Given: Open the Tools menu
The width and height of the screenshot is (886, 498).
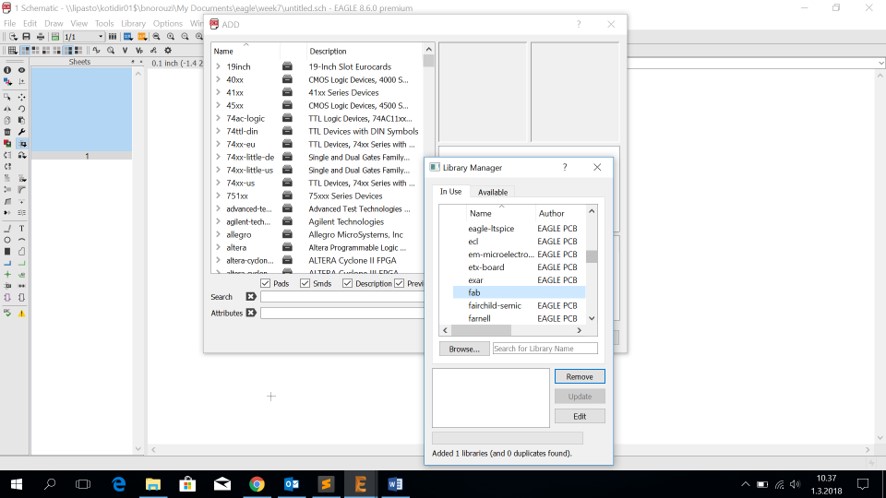Looking at the screenshot, I should 104,23.
